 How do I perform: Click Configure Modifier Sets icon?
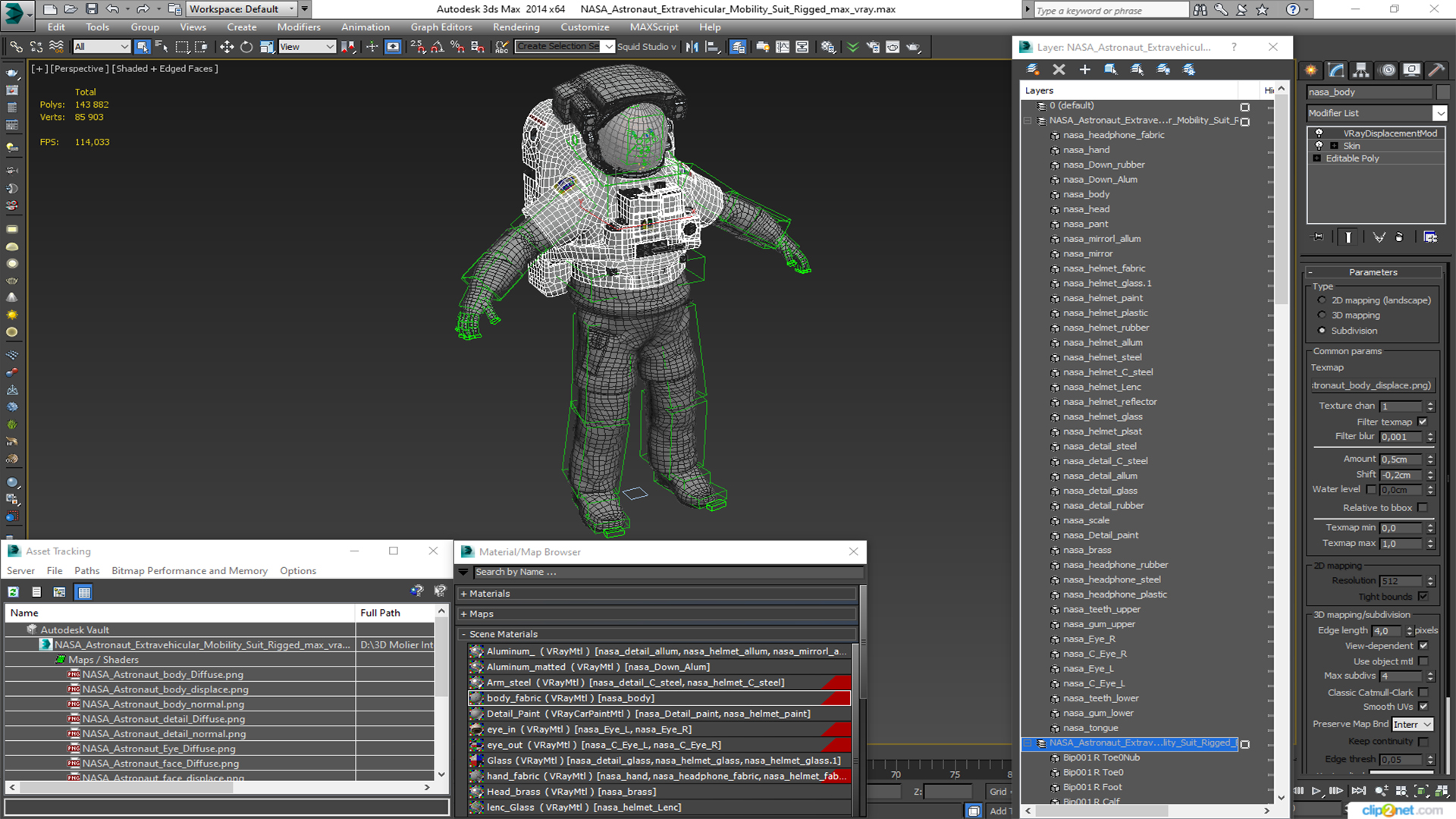click(1430, 237)
